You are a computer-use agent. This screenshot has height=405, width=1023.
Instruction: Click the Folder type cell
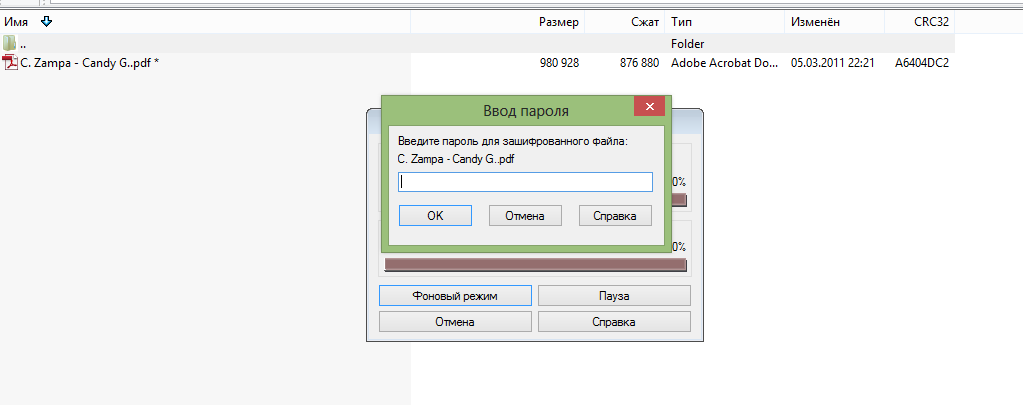point(688,44)
